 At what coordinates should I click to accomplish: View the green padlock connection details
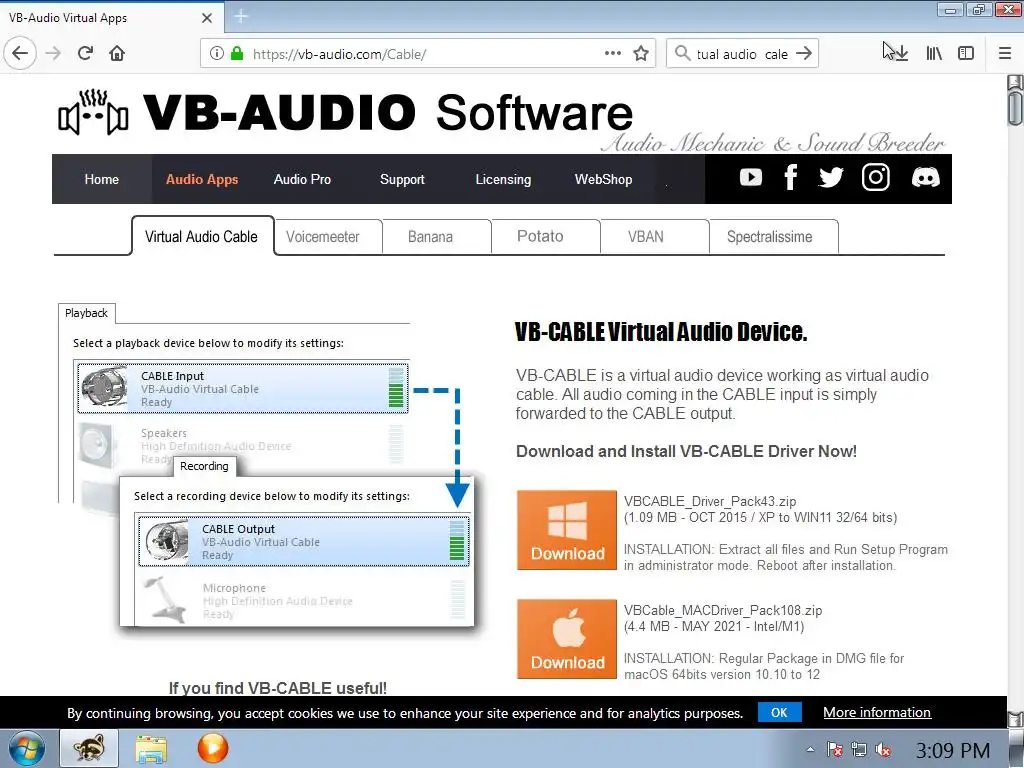point(237,54)
